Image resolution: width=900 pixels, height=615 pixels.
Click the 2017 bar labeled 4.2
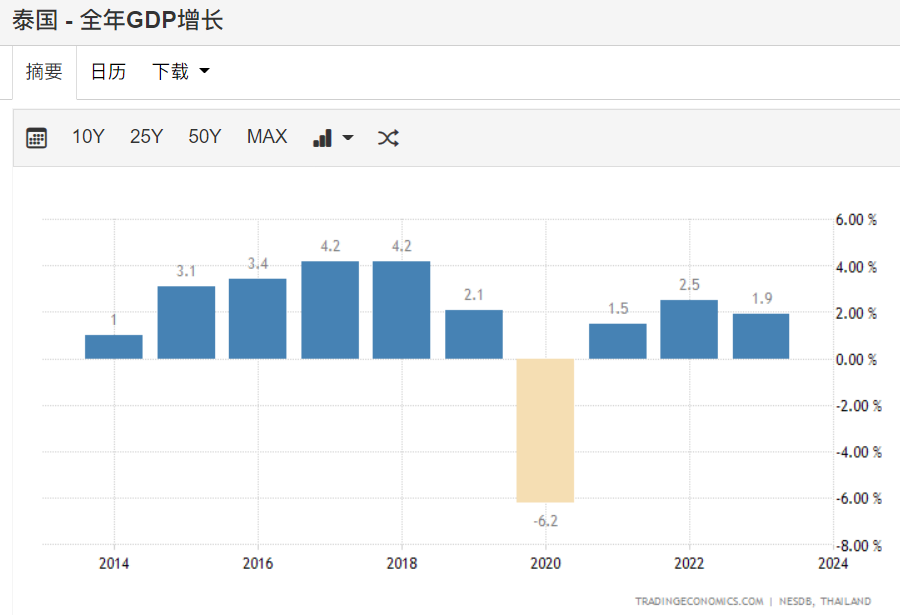point(330,310)
